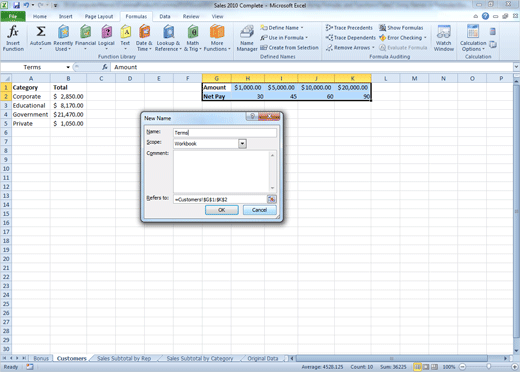Collapse dialog with Refers to range picker
The height and width of the screenshot is (372, 520).
[272, 199]
